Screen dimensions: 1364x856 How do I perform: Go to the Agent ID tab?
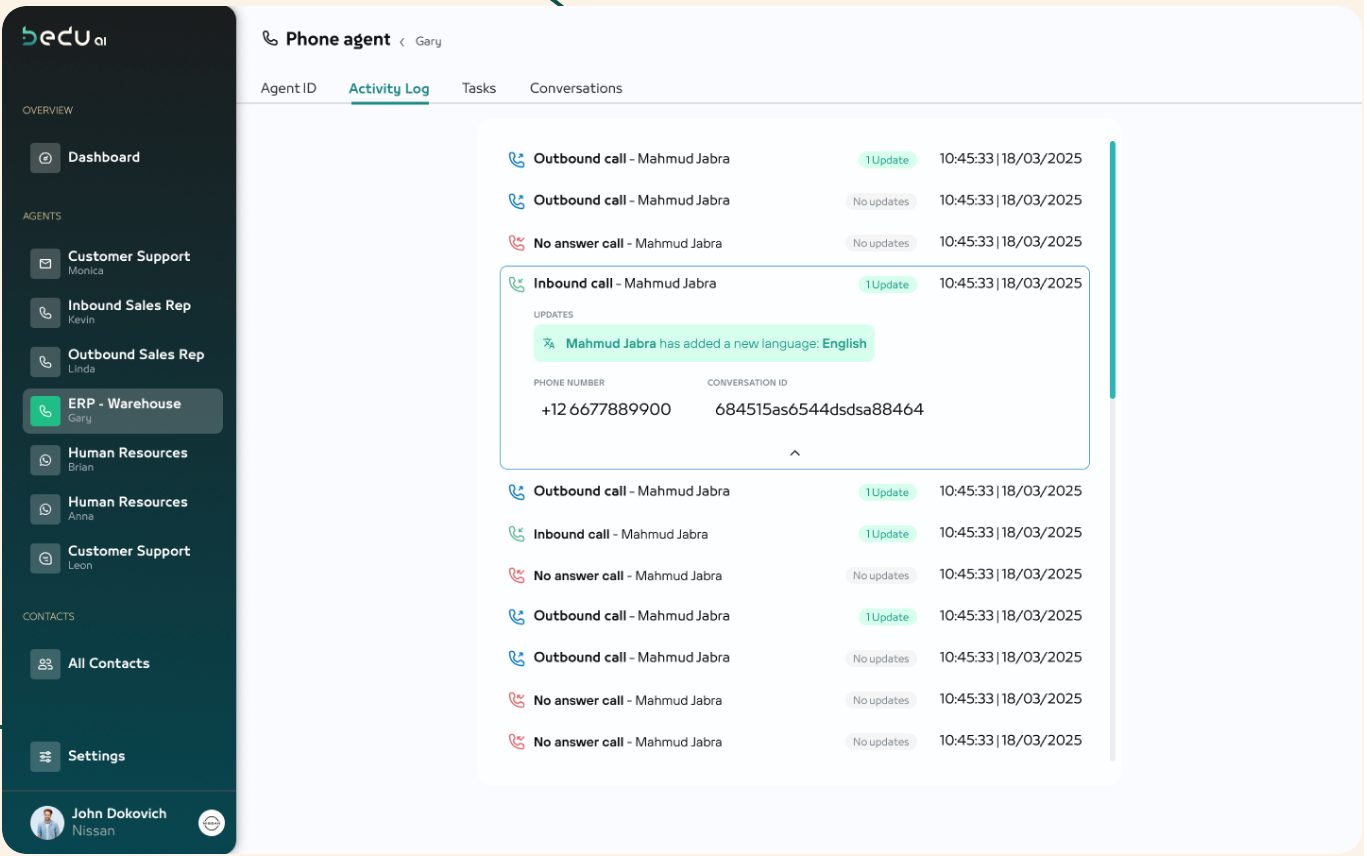(x=288, y=88)
